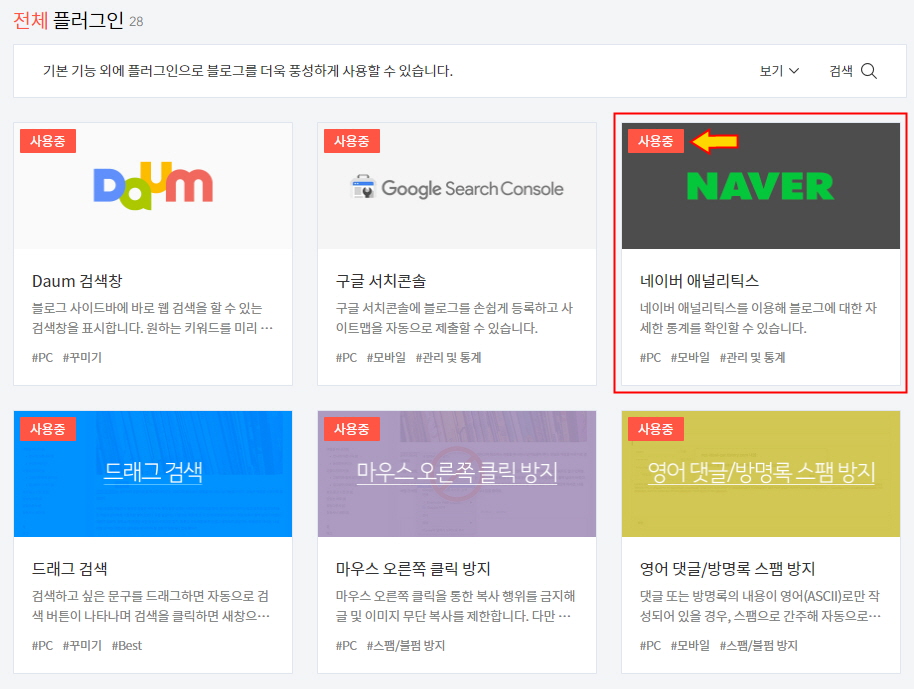Open the 네이버 애널리틱스 plugin title link
This screenshot has width=914, height=689.
pos(699,281)
